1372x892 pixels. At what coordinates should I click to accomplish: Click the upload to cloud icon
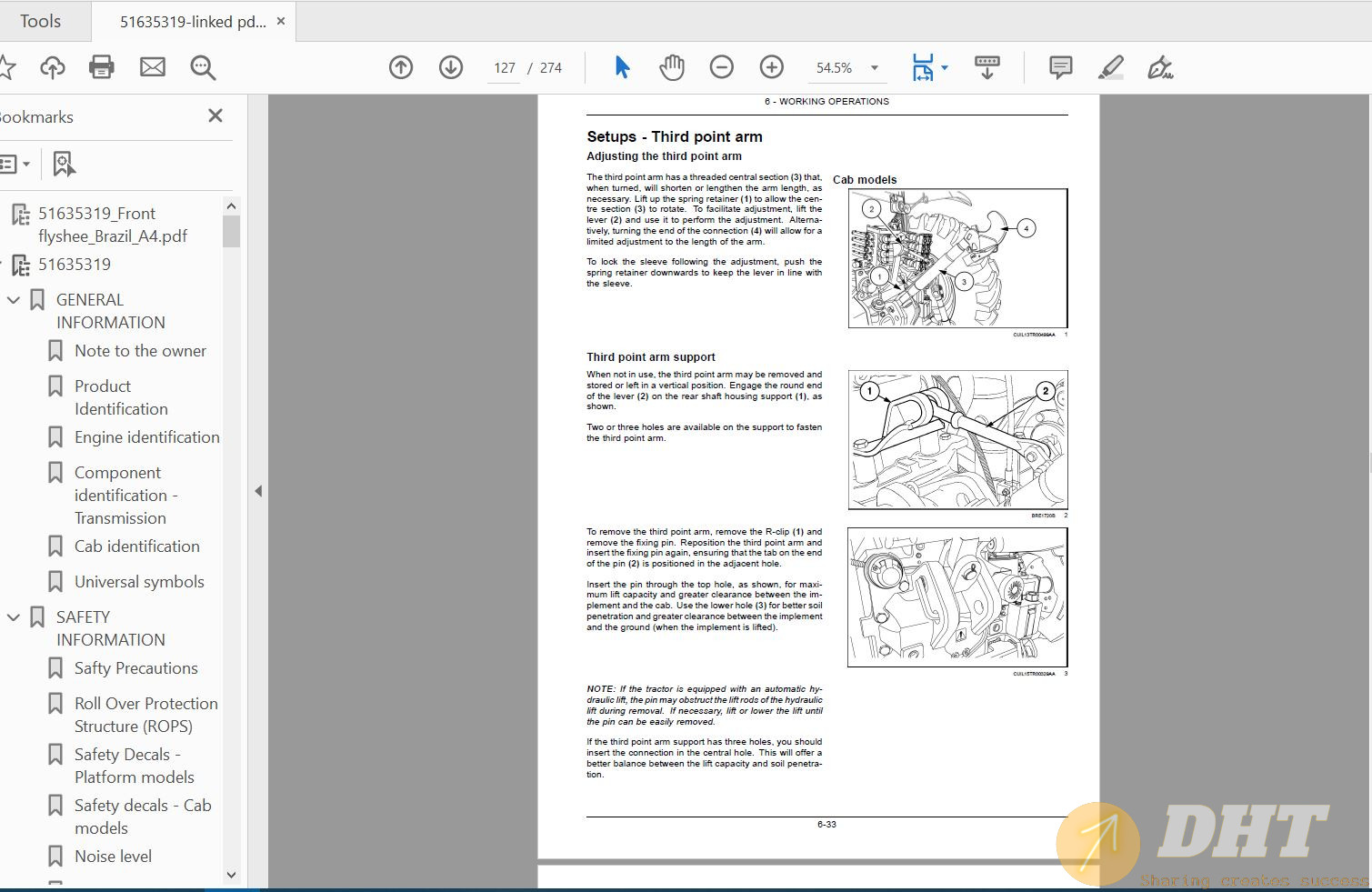(x=53, y=67)
